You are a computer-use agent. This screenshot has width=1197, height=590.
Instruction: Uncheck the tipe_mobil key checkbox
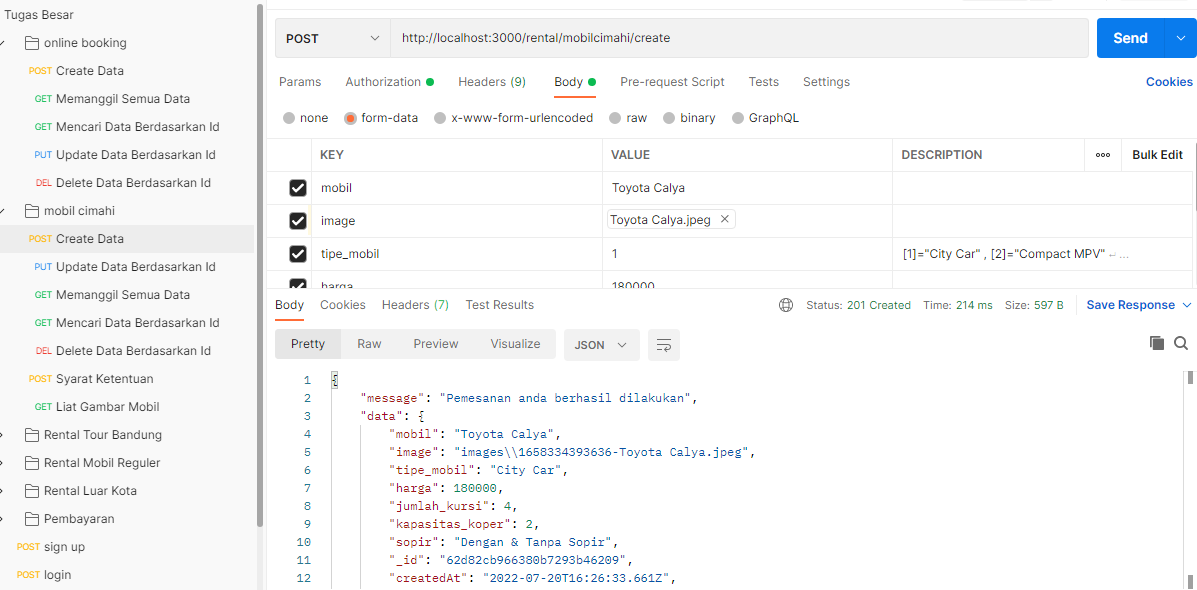[297, 254]
